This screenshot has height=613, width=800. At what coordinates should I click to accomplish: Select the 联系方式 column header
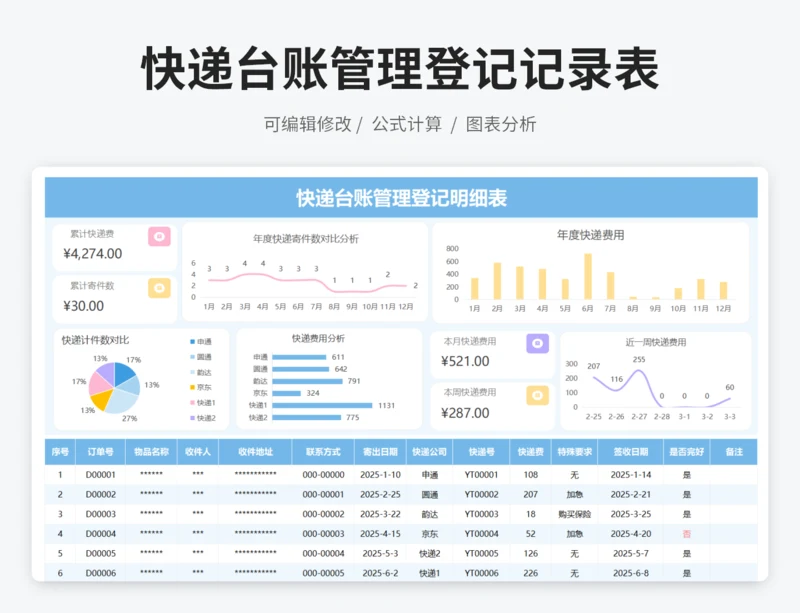pyautogui.click(x=323, y=452)
